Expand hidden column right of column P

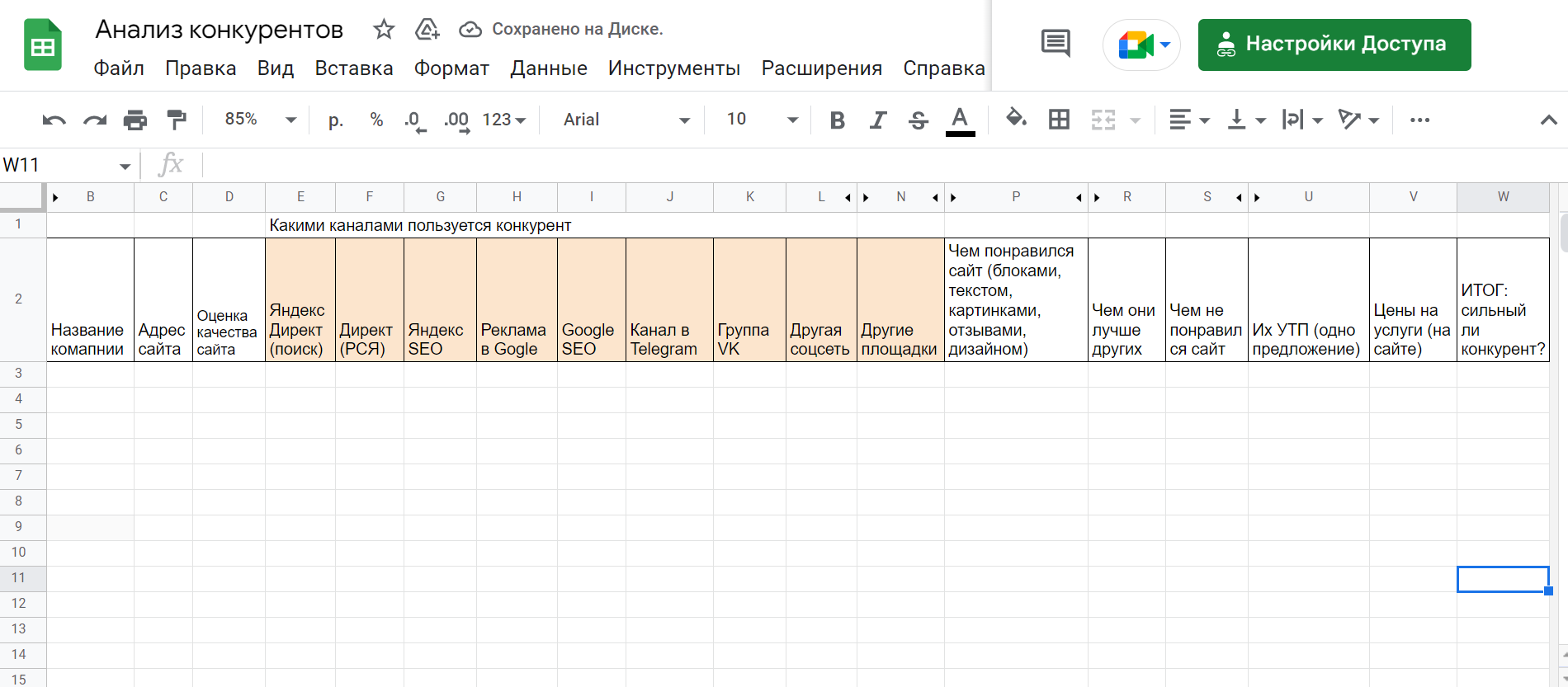1078,198
